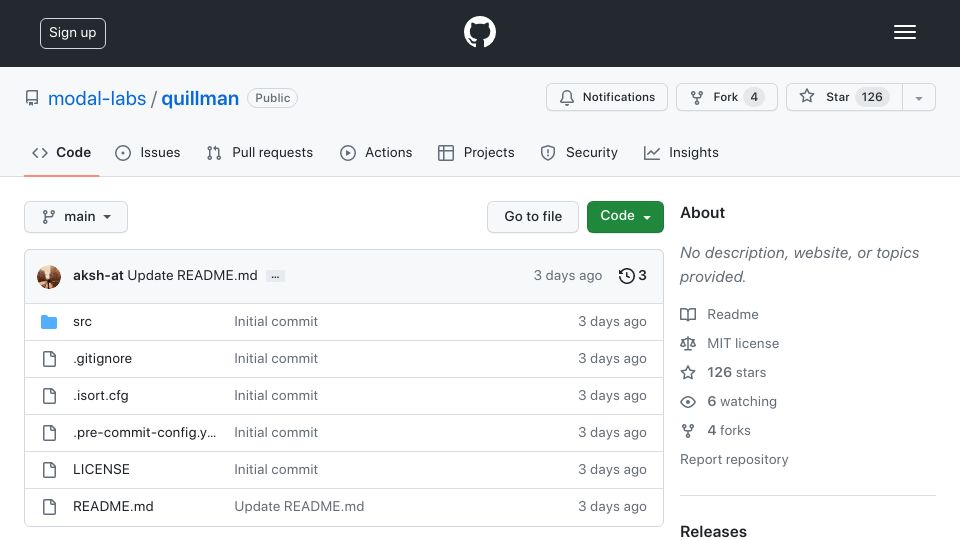Click the fork icon beside 4 forks

click(x=688, y=430)
